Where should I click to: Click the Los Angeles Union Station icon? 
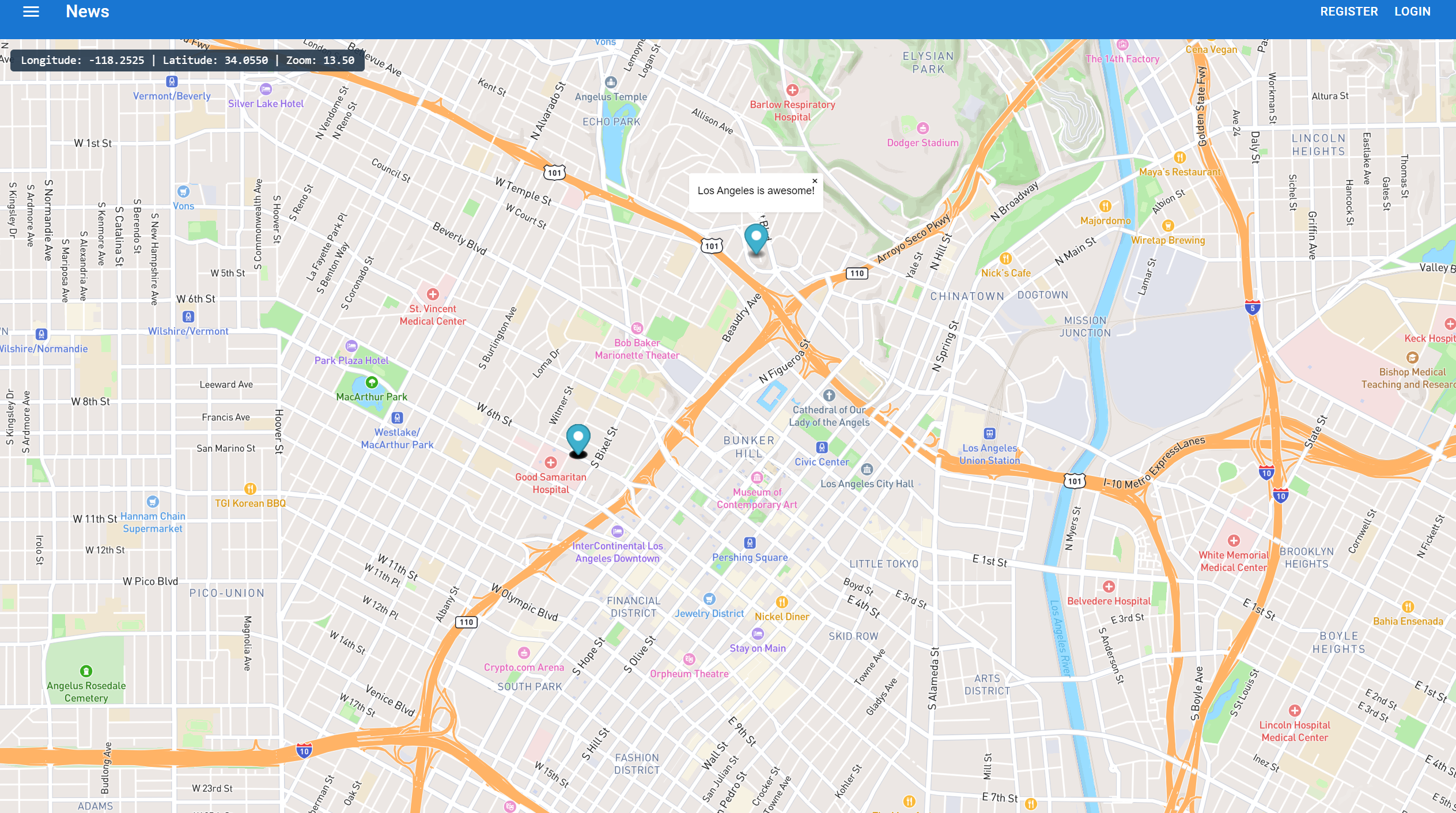[x=989, y=433]
